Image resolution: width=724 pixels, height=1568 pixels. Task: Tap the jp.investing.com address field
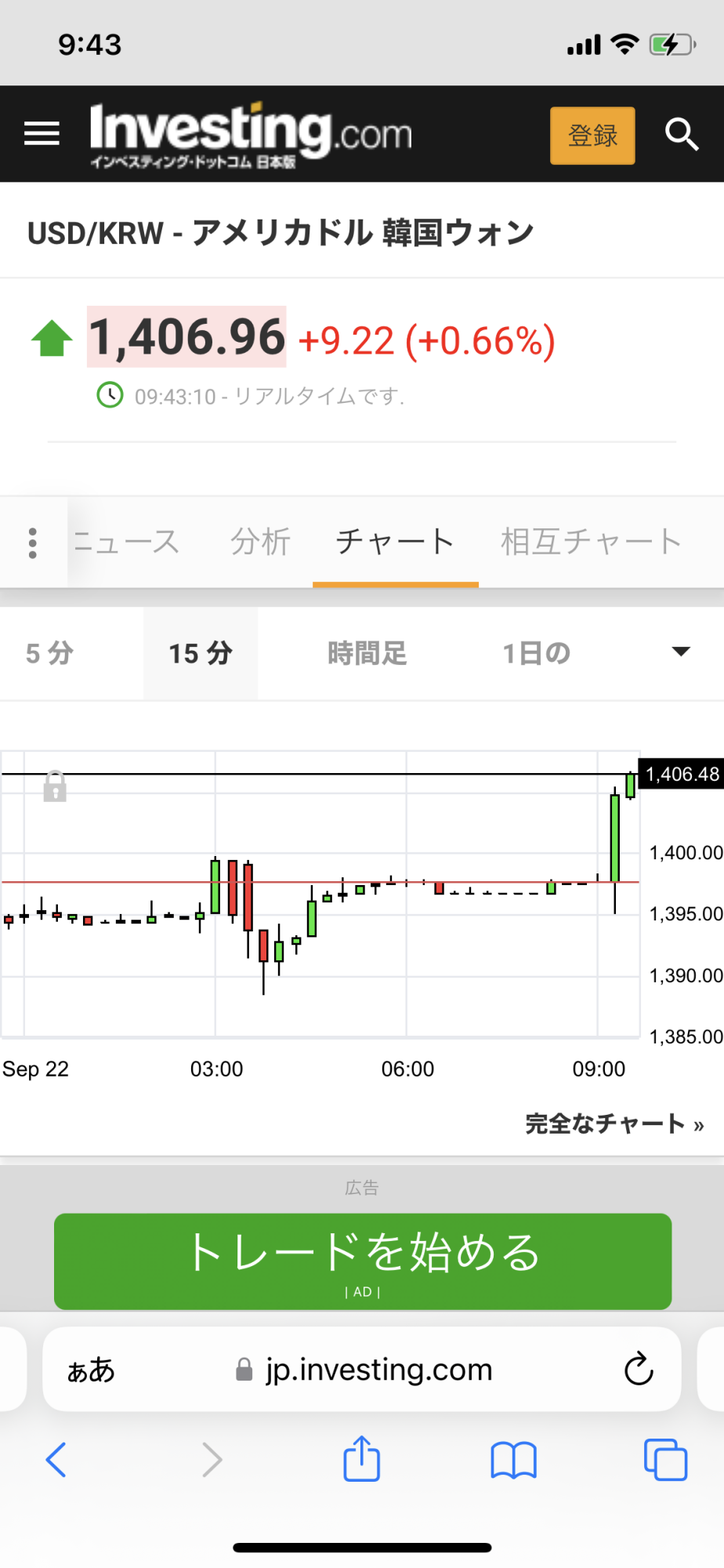(378, 1370)
